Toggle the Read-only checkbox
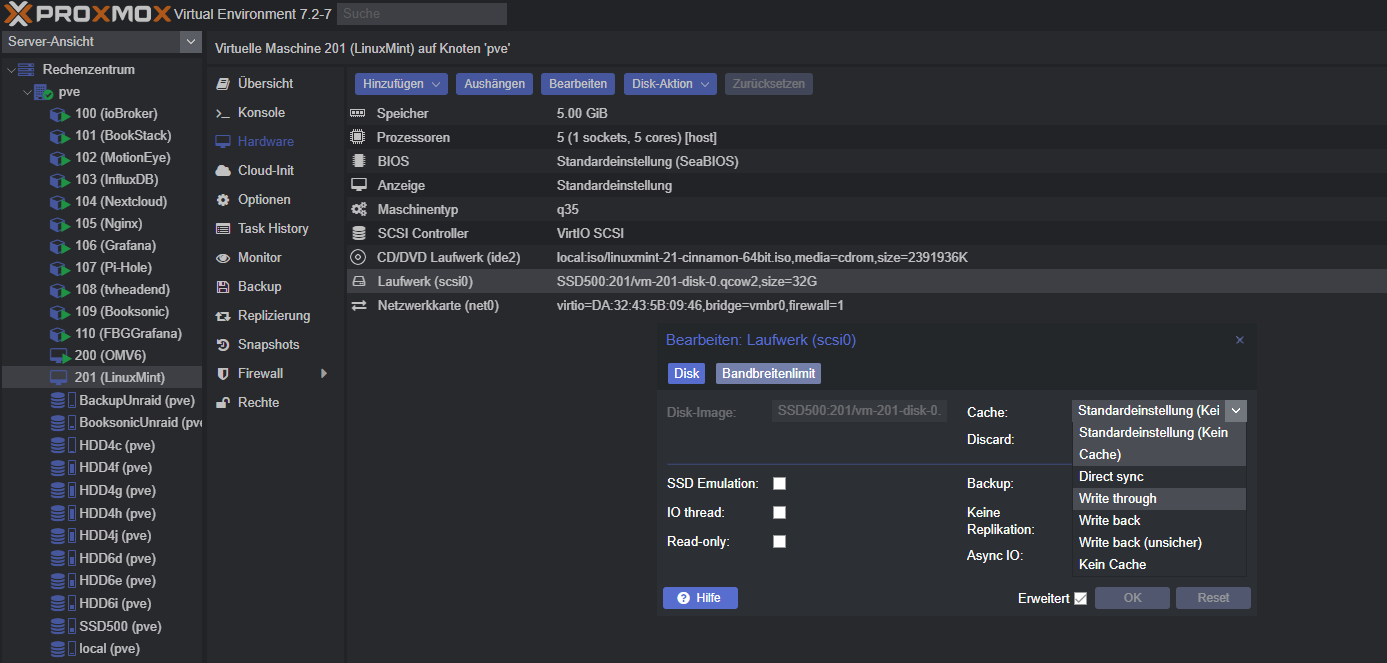 pyautogui.click(x=779, y=542)
